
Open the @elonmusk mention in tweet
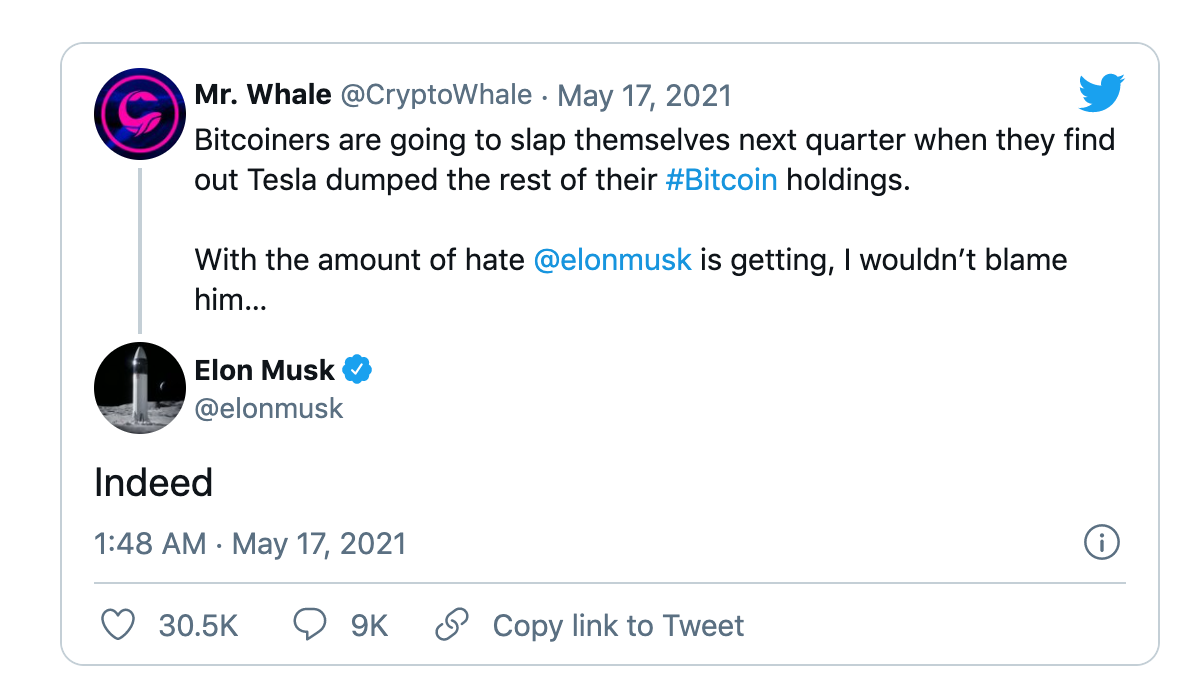click(613, 260)
